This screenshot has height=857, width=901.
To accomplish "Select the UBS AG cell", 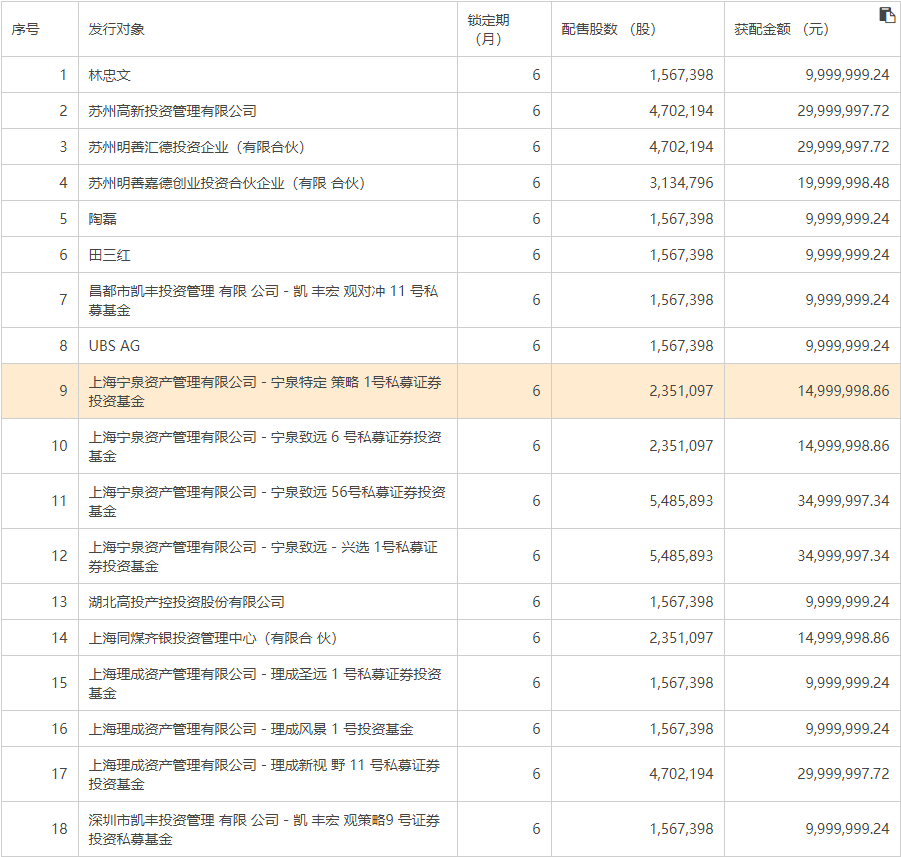I will 114,345.
